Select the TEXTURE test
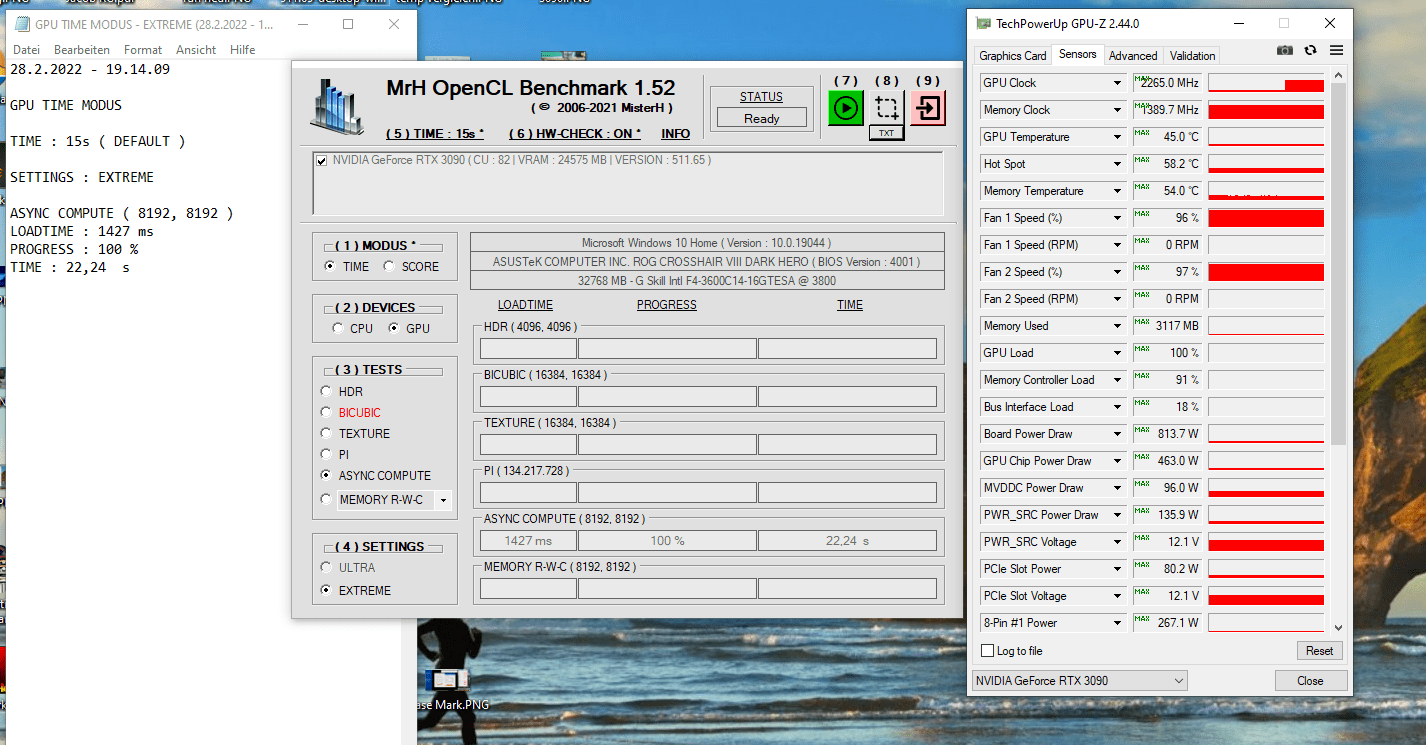Screen dimensions: 1426x745 click(x=326, y=433)
